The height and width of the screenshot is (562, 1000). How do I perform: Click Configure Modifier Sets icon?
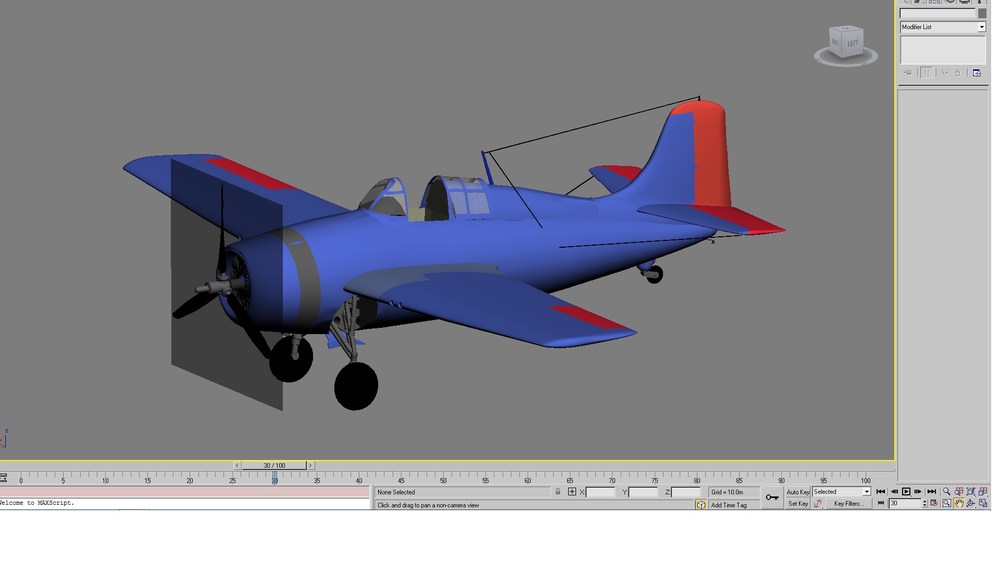976,73
